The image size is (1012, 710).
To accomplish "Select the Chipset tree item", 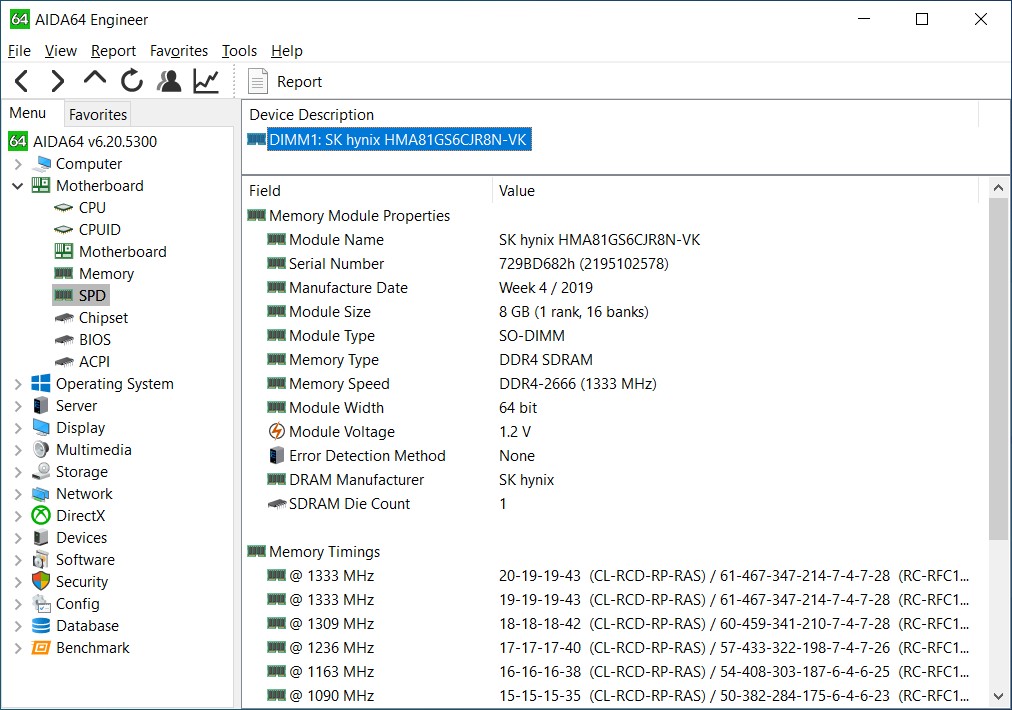I will pos(103,318).
